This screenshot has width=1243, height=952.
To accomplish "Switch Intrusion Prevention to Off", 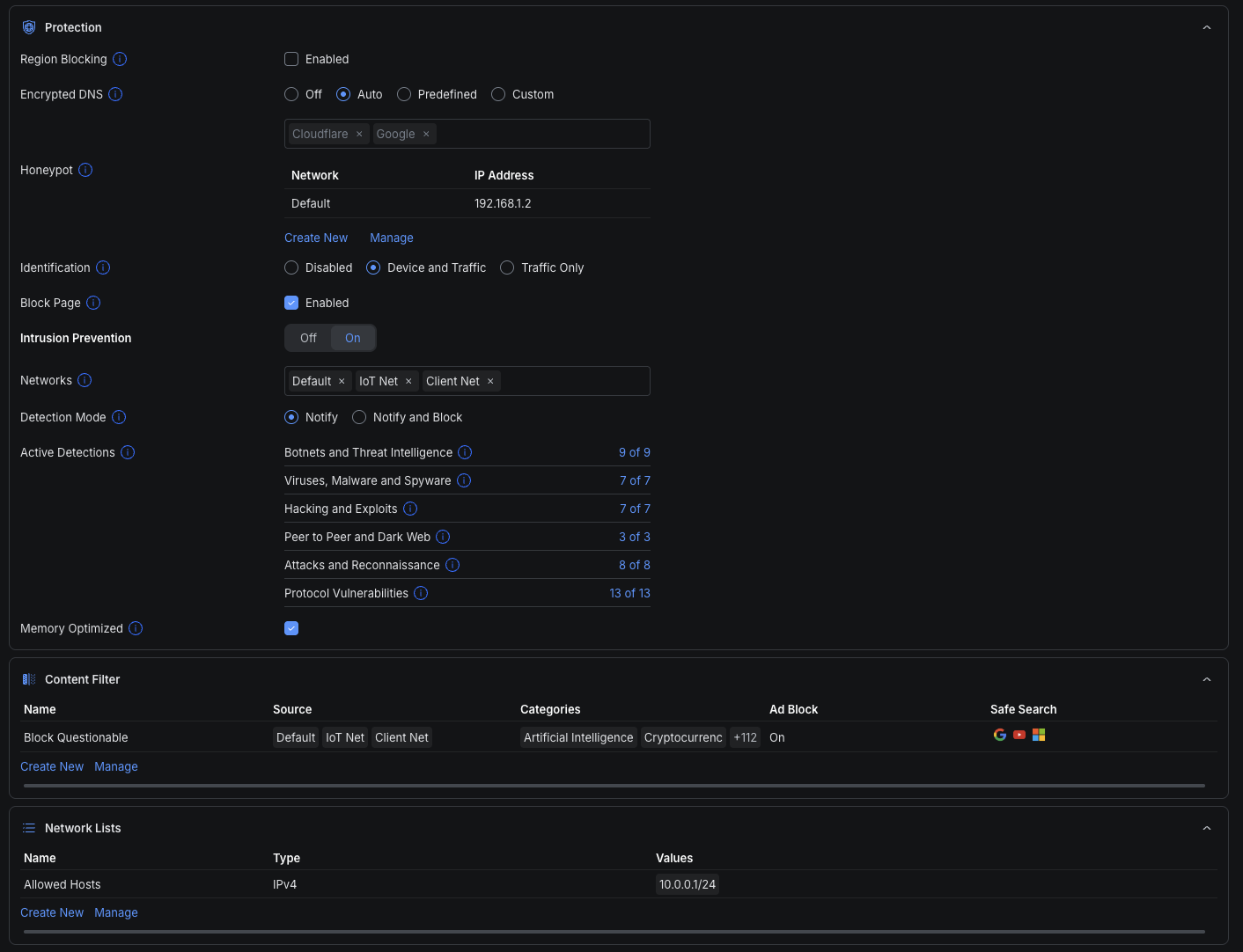I will (307, 338).
